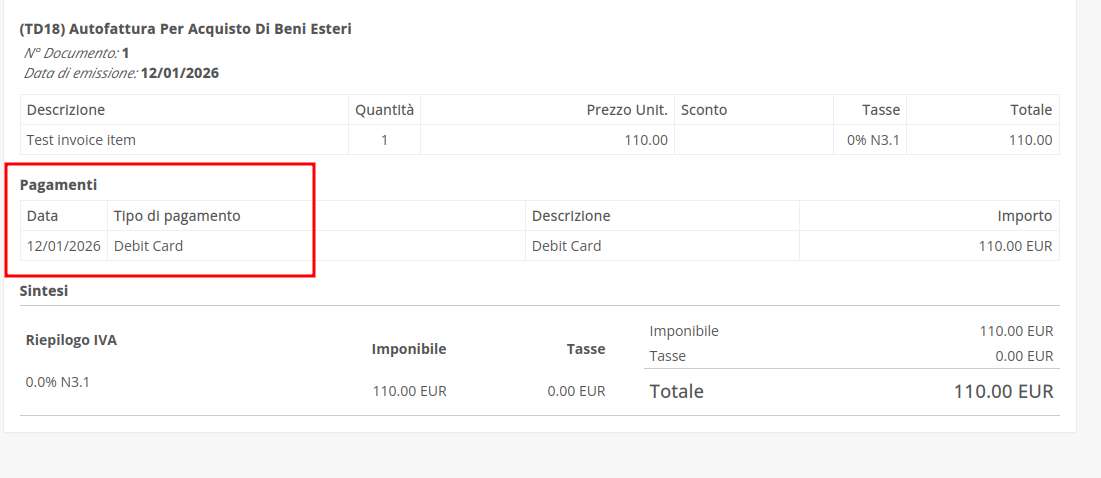Click the Quantità column header
Screen dimensions: 1101x478
click(x=384, y=110)
